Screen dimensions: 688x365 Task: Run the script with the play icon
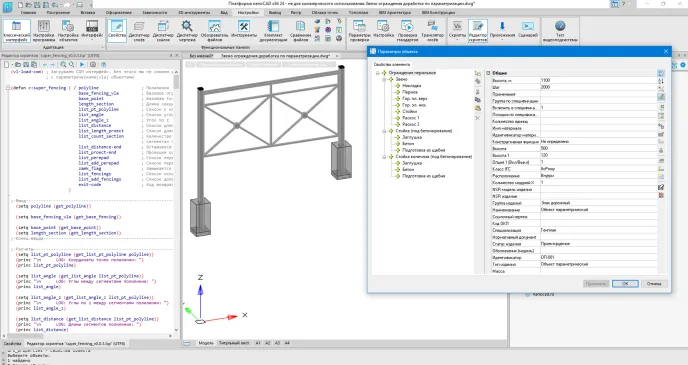pyautogui.click(x=82, y=64)
